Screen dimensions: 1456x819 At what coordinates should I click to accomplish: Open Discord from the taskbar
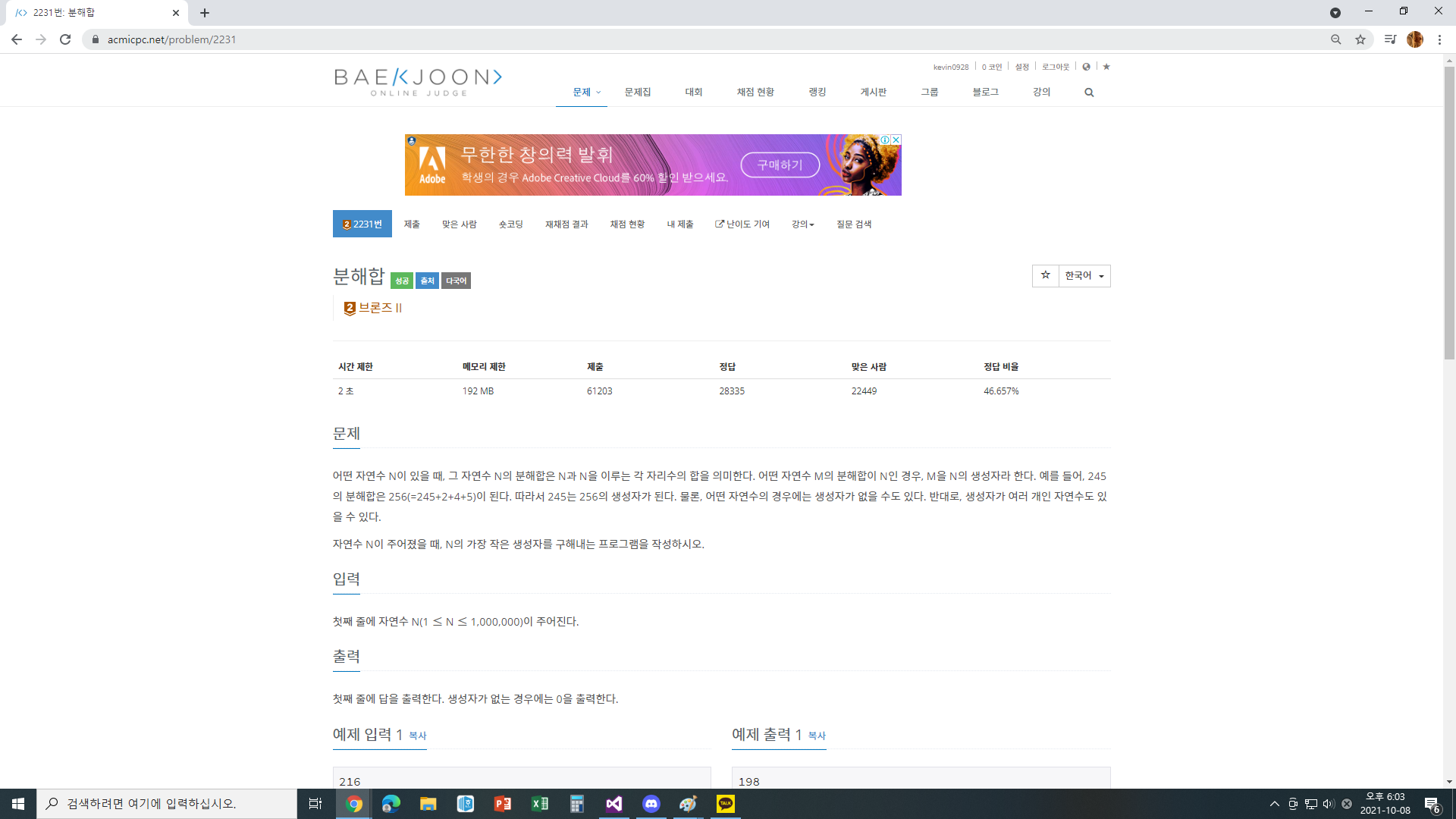[651, 804]
